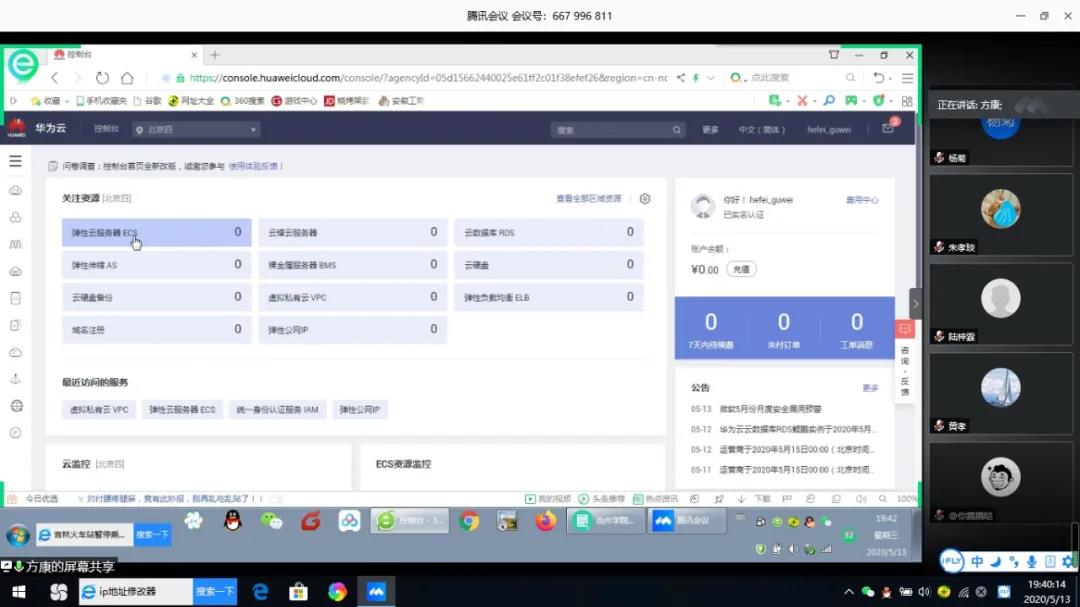
Task: Click participant 朱孝致 thumbnail
Action: (1001, 215)
